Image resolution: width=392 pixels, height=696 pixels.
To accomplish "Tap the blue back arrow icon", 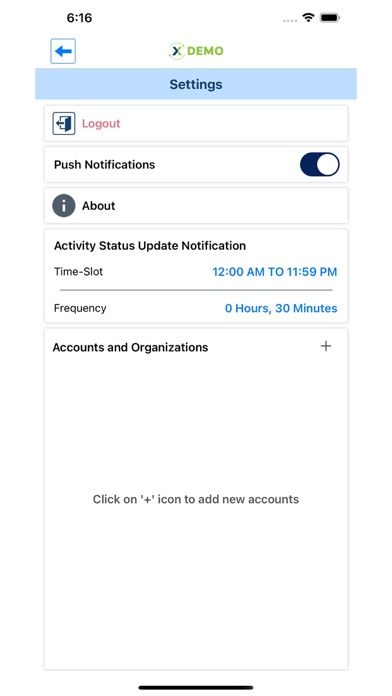I will coord(63,51).
